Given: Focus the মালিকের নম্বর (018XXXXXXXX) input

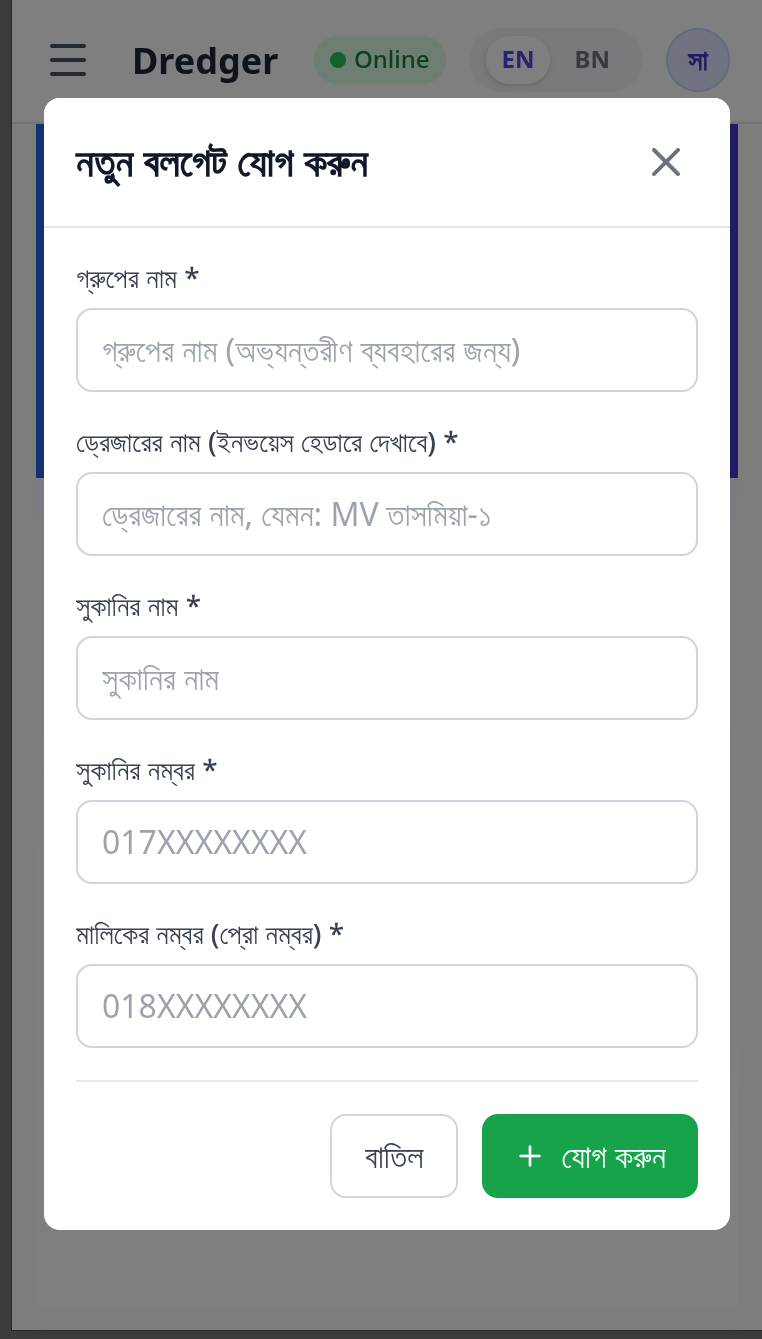Looking at the screenshot, I should [387, 1005].
